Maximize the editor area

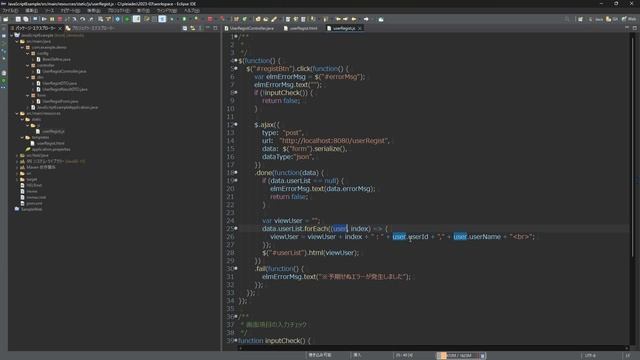click(635, 28)
